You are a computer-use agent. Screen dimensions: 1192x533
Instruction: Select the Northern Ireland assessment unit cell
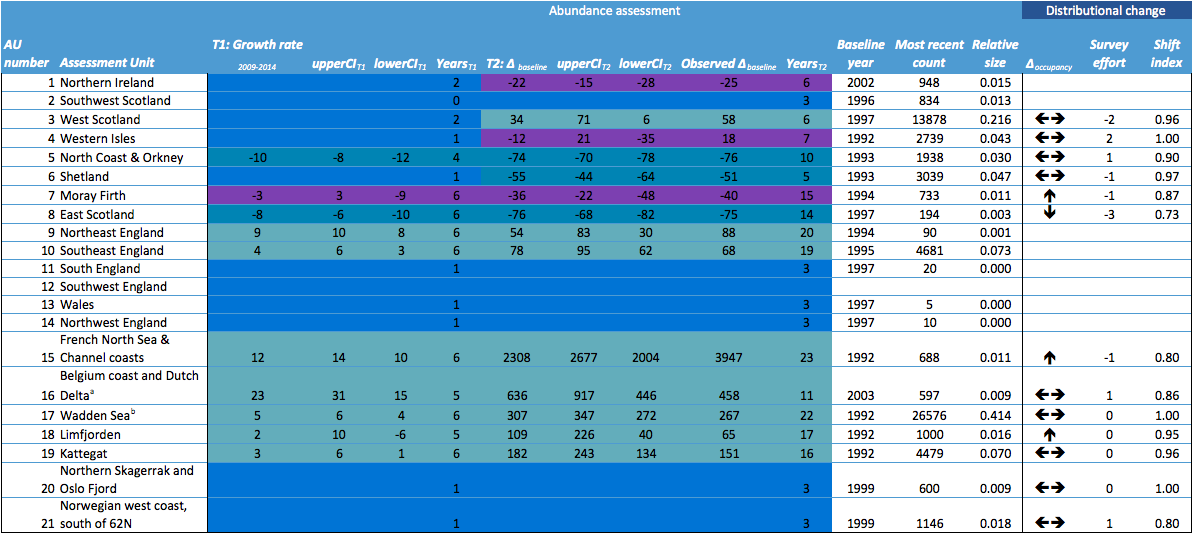pyautogui.click(x=107, y=82)
